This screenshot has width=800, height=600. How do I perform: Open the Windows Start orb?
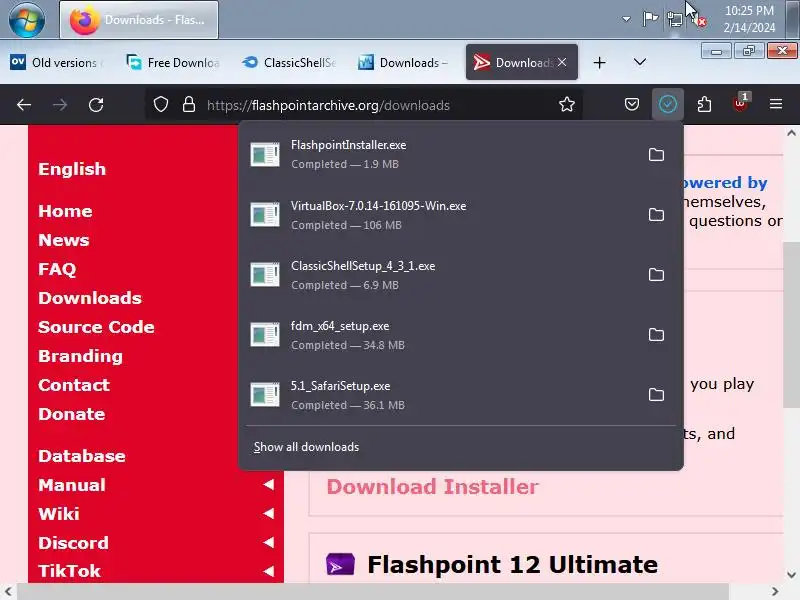[x=27, y=19]
